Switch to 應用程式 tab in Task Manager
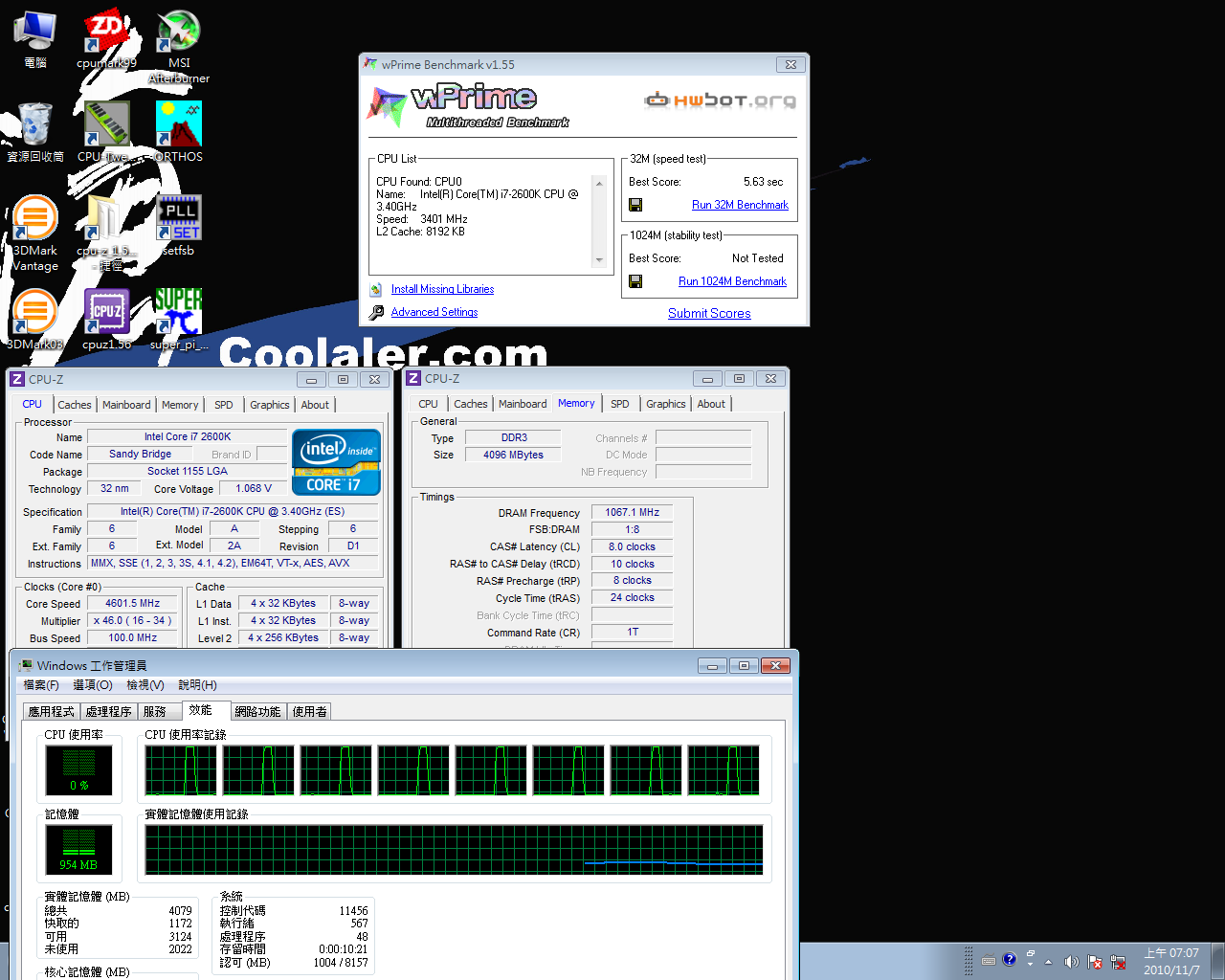 coord(51,711)
